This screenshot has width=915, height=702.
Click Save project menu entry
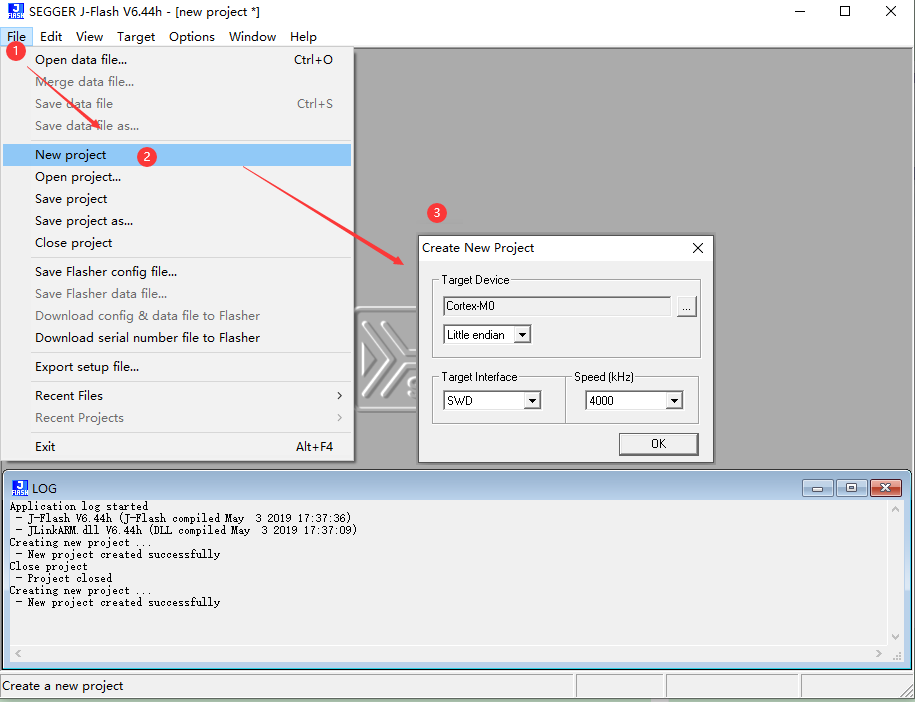coord(177,199)
